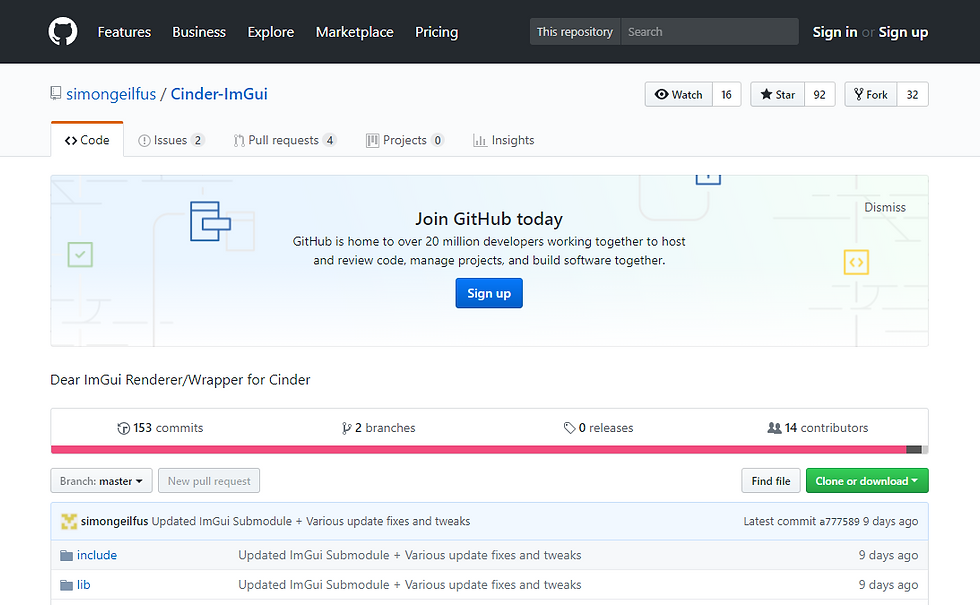Click the include folder icon
Viewport: 980px width, 605px height.
(66, 555)
